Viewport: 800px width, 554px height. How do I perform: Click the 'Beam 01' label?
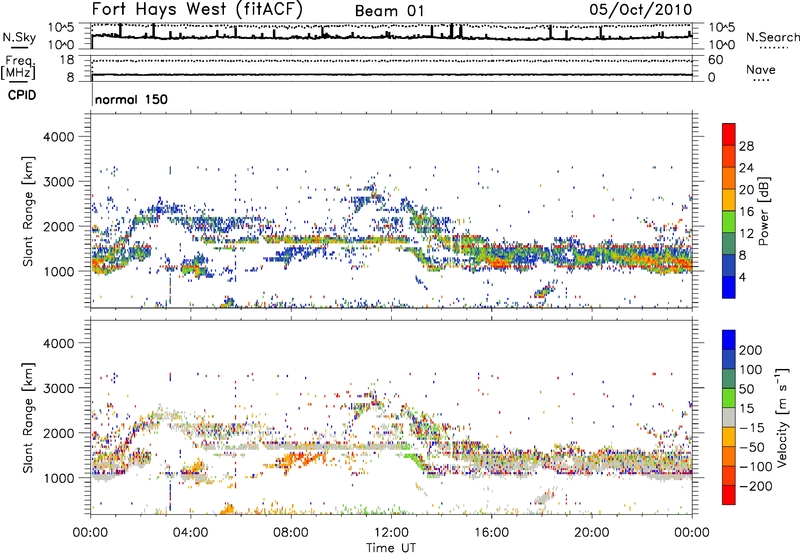(389, 11)
